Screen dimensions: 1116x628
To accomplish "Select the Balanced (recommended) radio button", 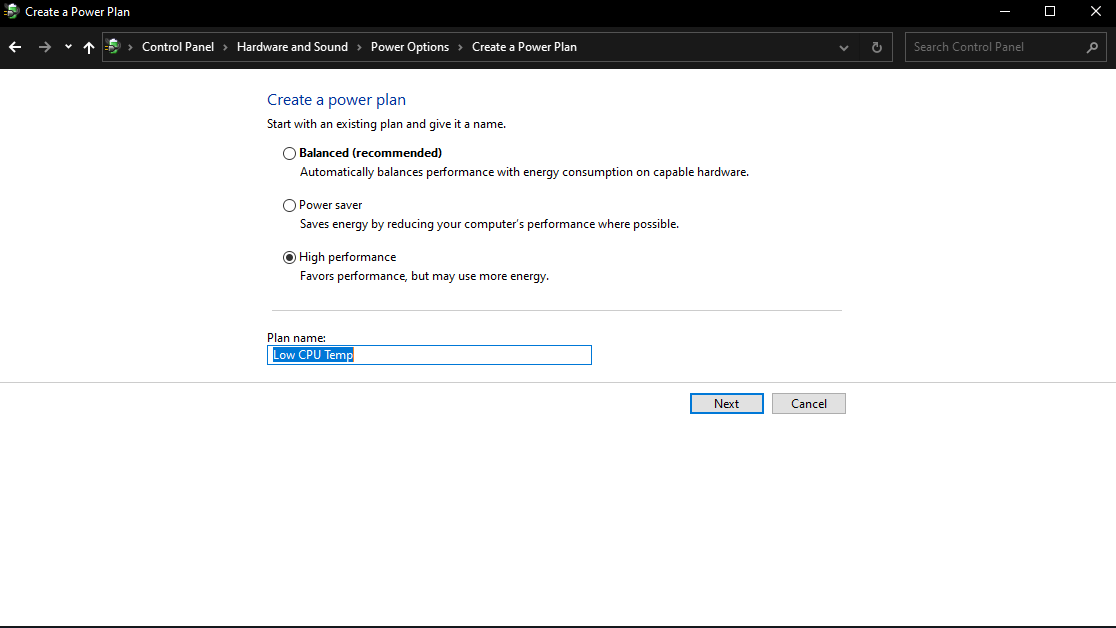I will [x=290, y=153].
